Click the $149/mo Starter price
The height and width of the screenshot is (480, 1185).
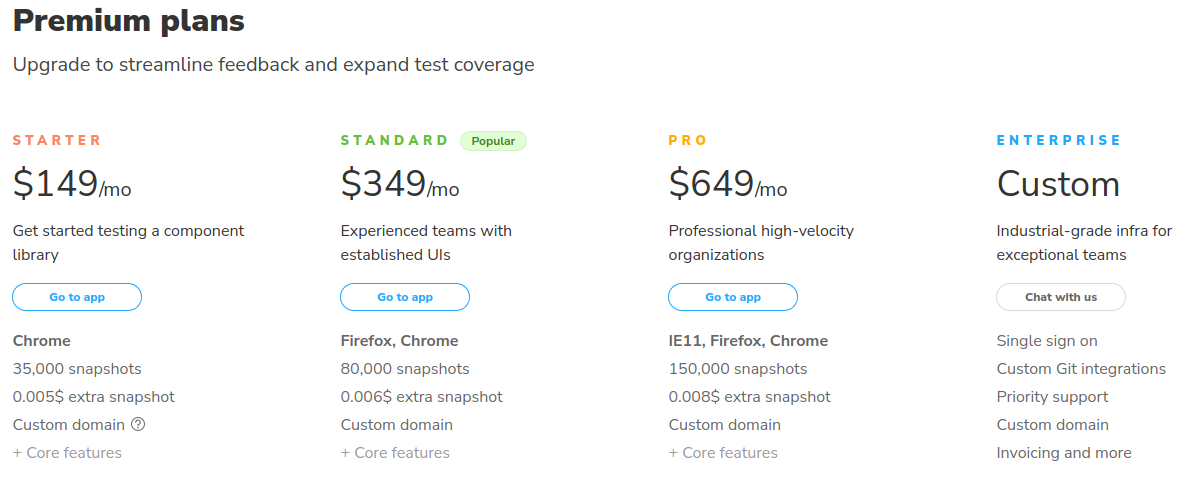(x=72, y=185)
